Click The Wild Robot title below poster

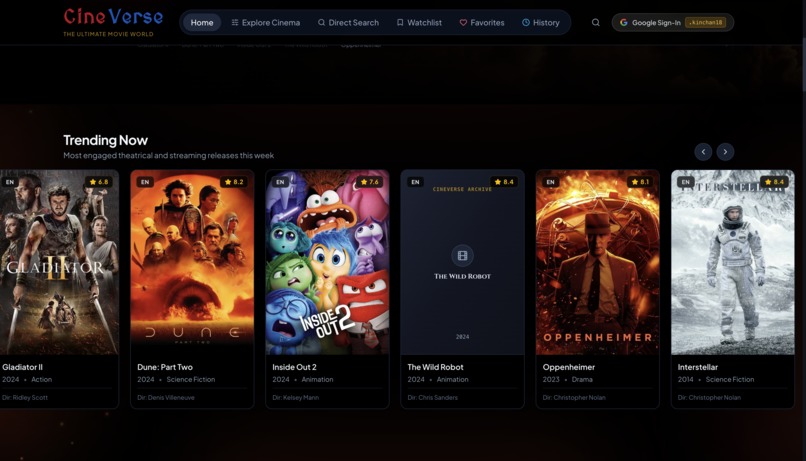(x=435, y=367)
